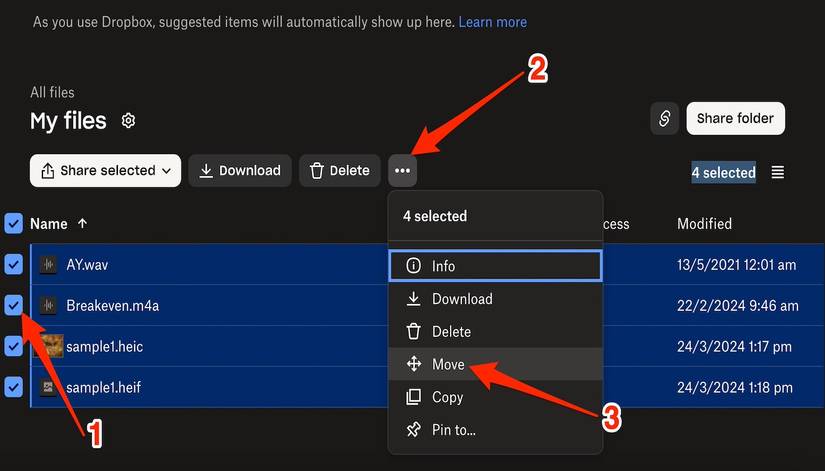
Task: Uncheck the Breakeven.m4a checkbox
Action: [14, 305]
